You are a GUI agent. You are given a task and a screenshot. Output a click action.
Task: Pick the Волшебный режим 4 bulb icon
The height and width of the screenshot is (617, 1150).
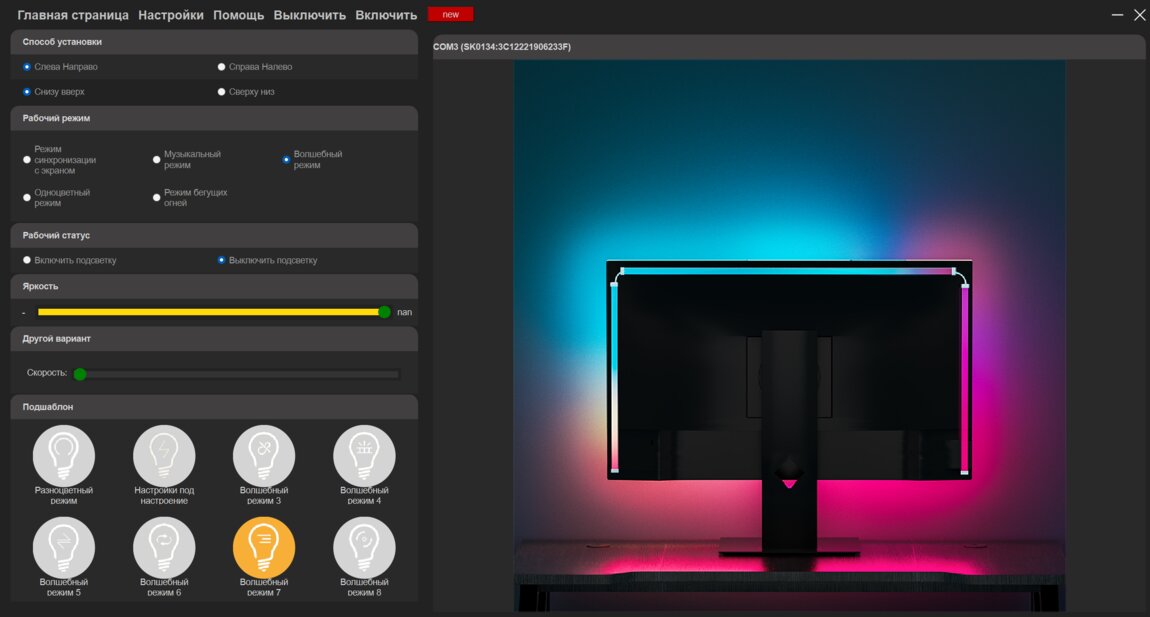364,456
